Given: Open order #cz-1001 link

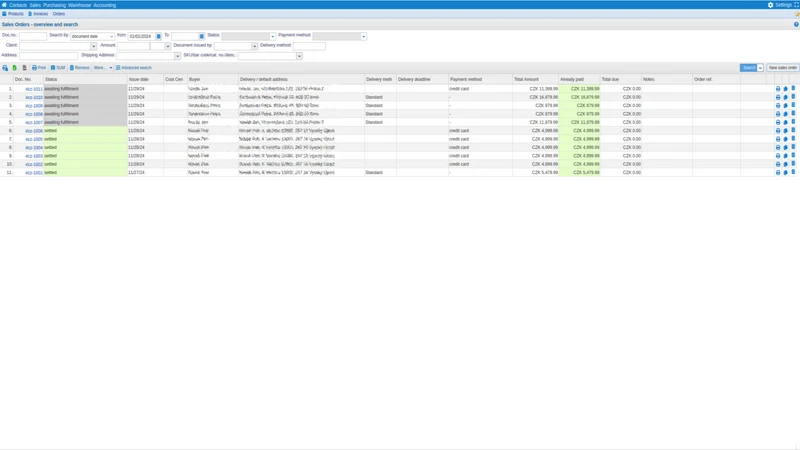Looking at the screenshot, I should pos(34,173).
